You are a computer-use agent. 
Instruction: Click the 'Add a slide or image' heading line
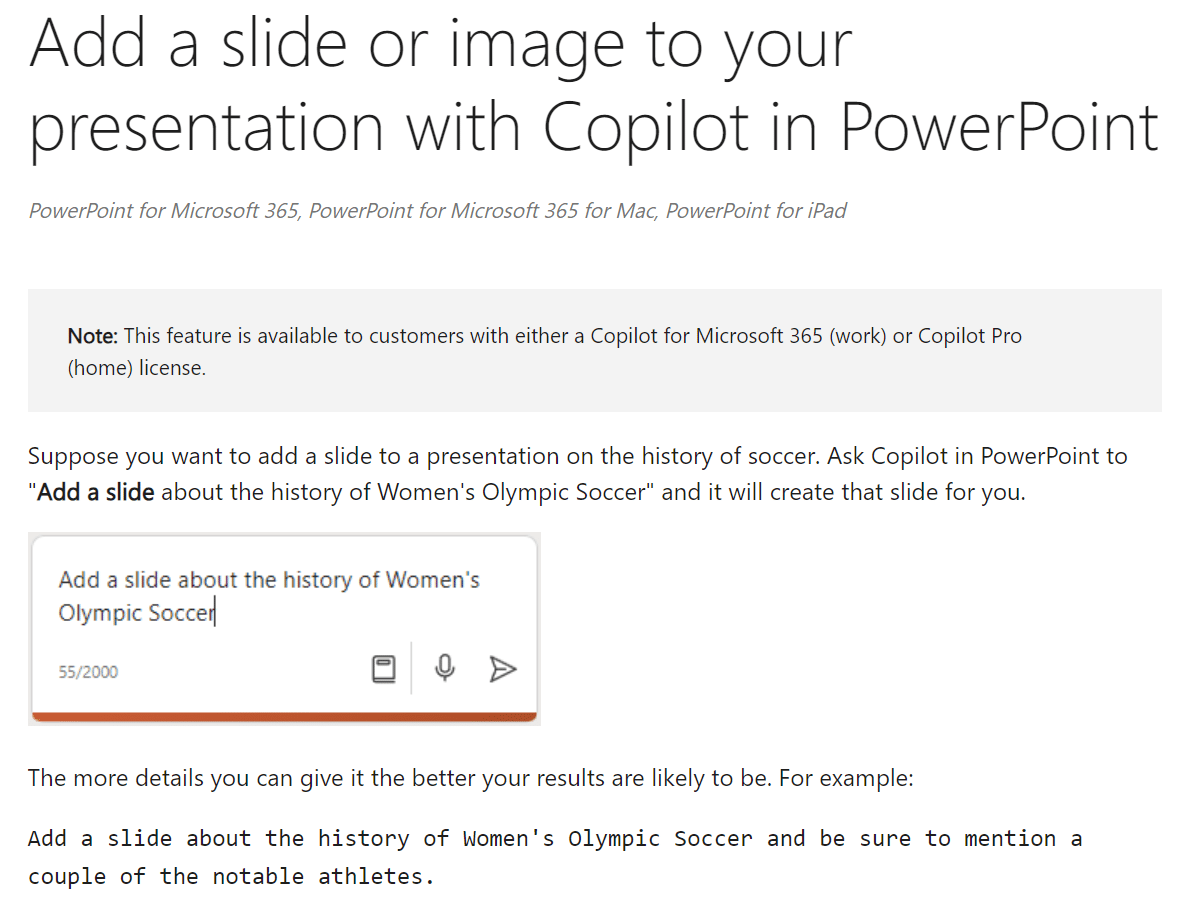click(x=441, y=46)
